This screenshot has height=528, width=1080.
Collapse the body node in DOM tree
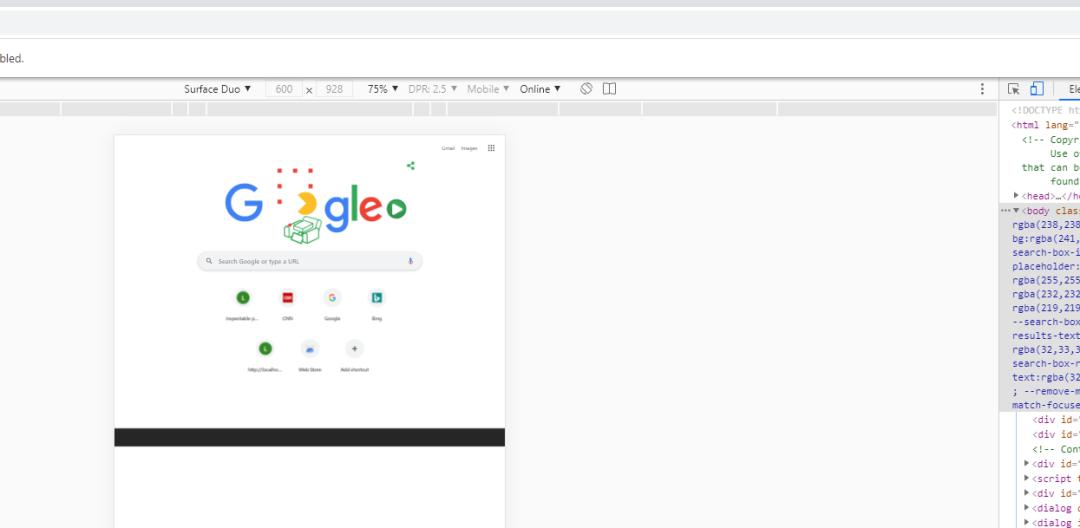1017,211
